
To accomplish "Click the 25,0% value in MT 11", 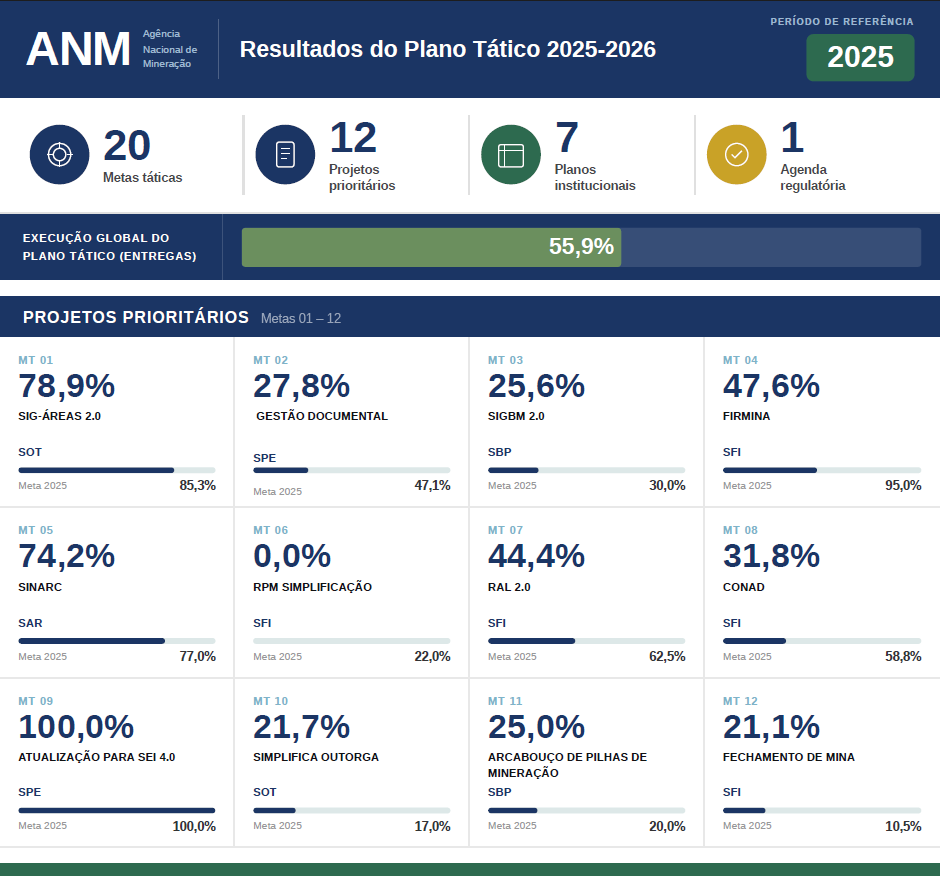I will point(537,727).
